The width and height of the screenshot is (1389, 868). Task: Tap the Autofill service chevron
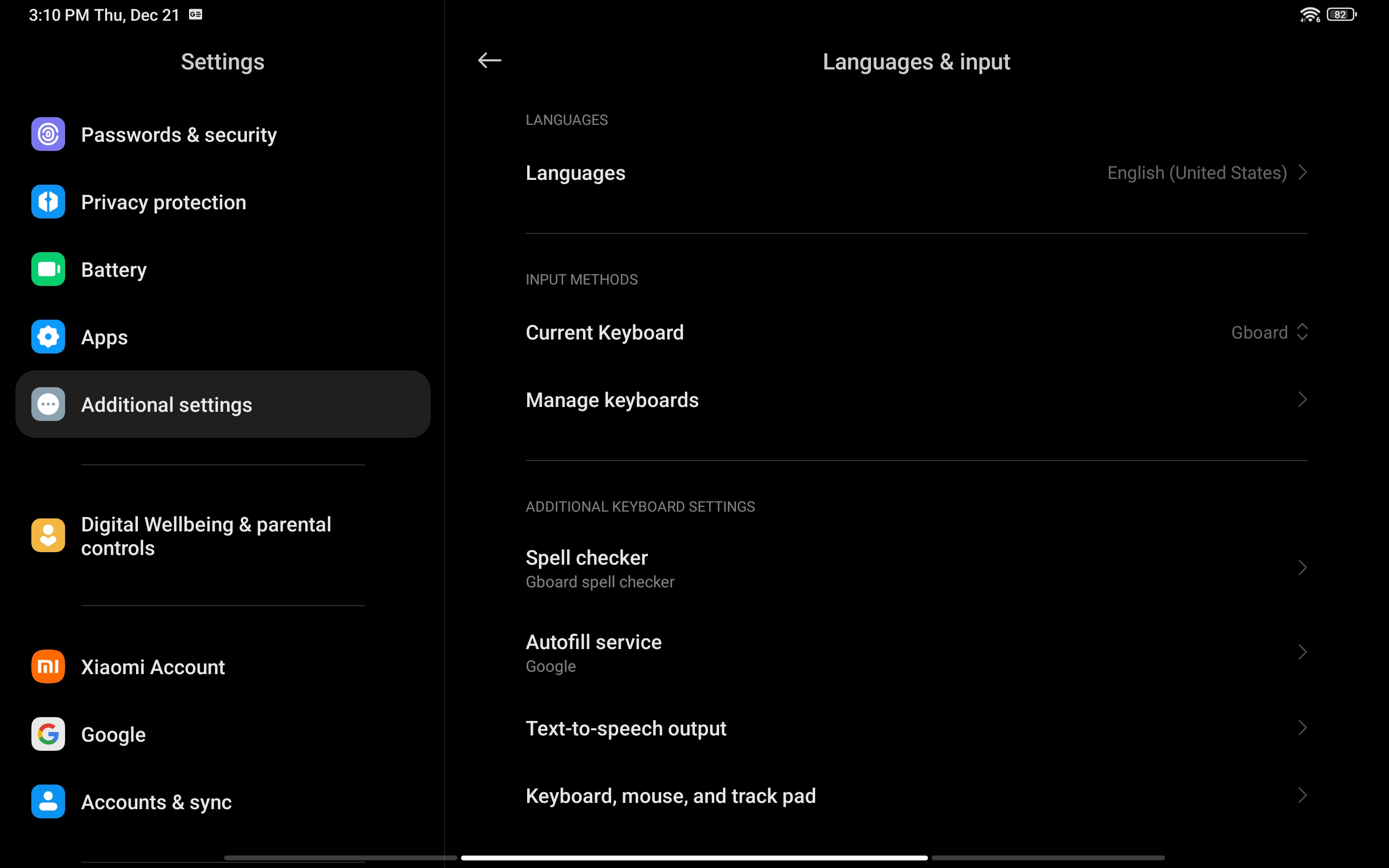pos(1302,652)
